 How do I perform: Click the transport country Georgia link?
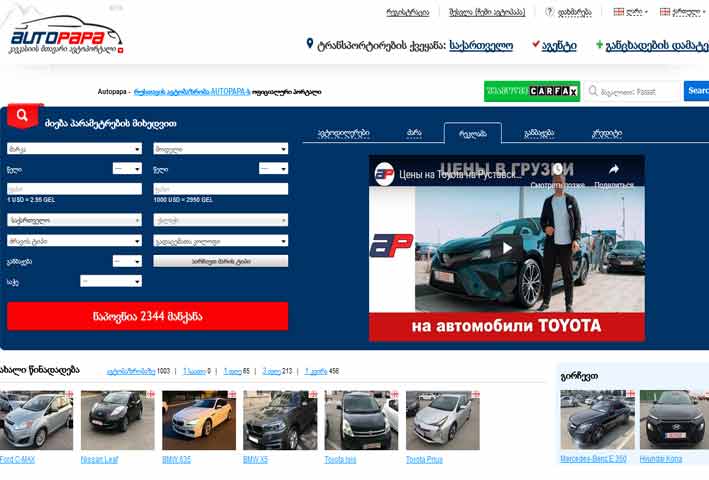[481, 45]
